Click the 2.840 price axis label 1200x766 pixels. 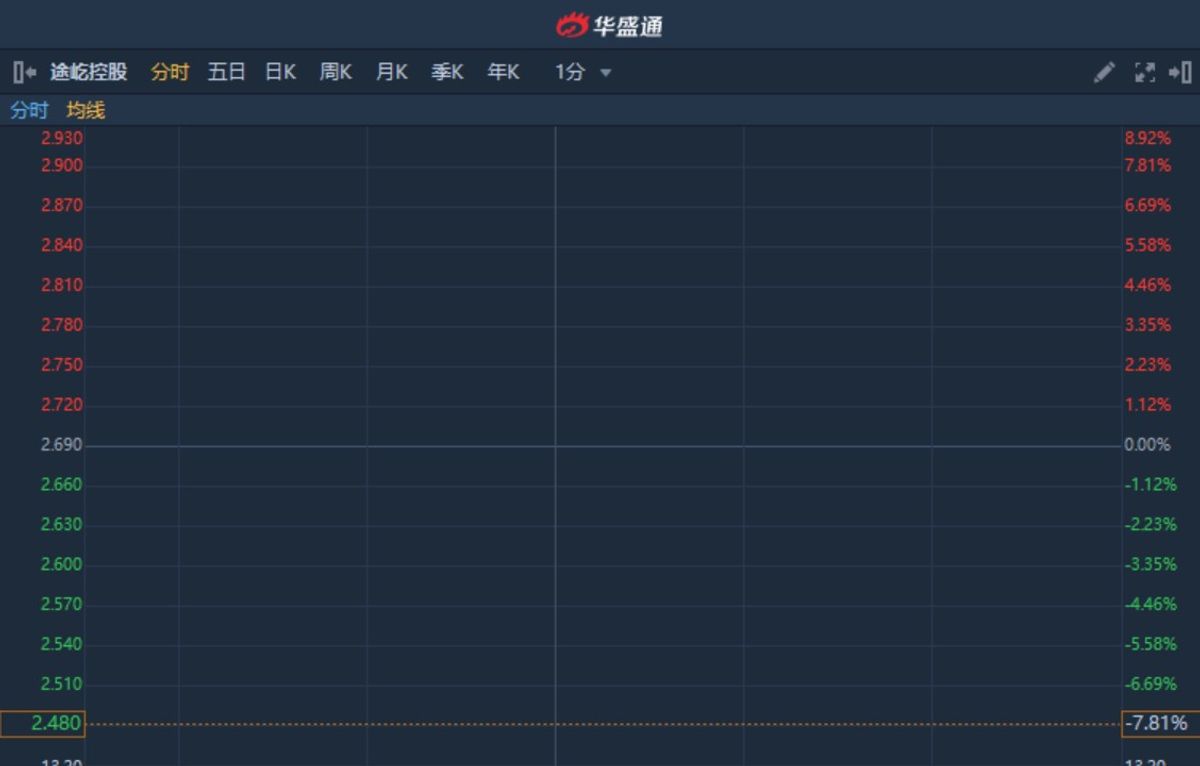point(62,245)
